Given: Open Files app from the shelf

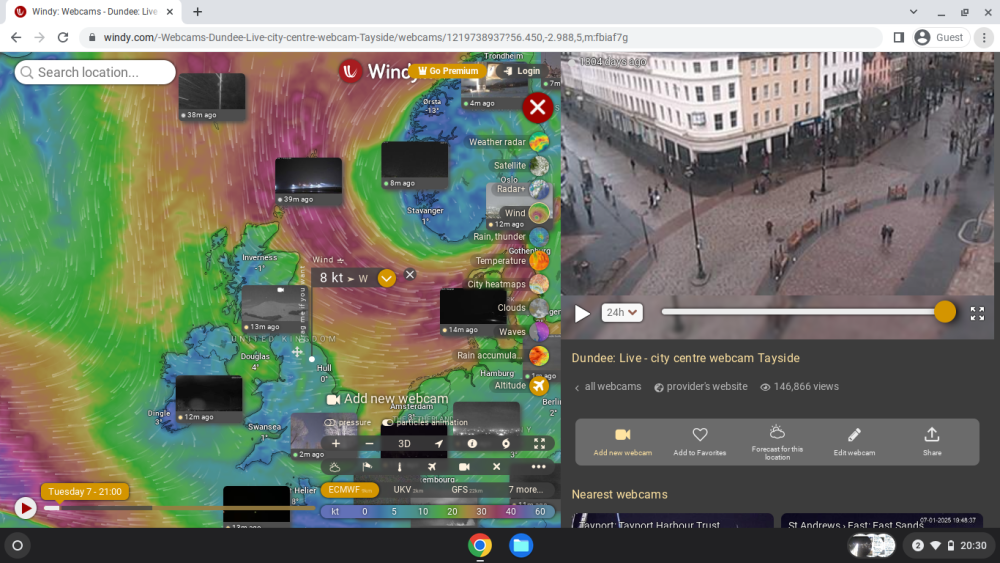Looking at the screenshot, I should point(521,545).
